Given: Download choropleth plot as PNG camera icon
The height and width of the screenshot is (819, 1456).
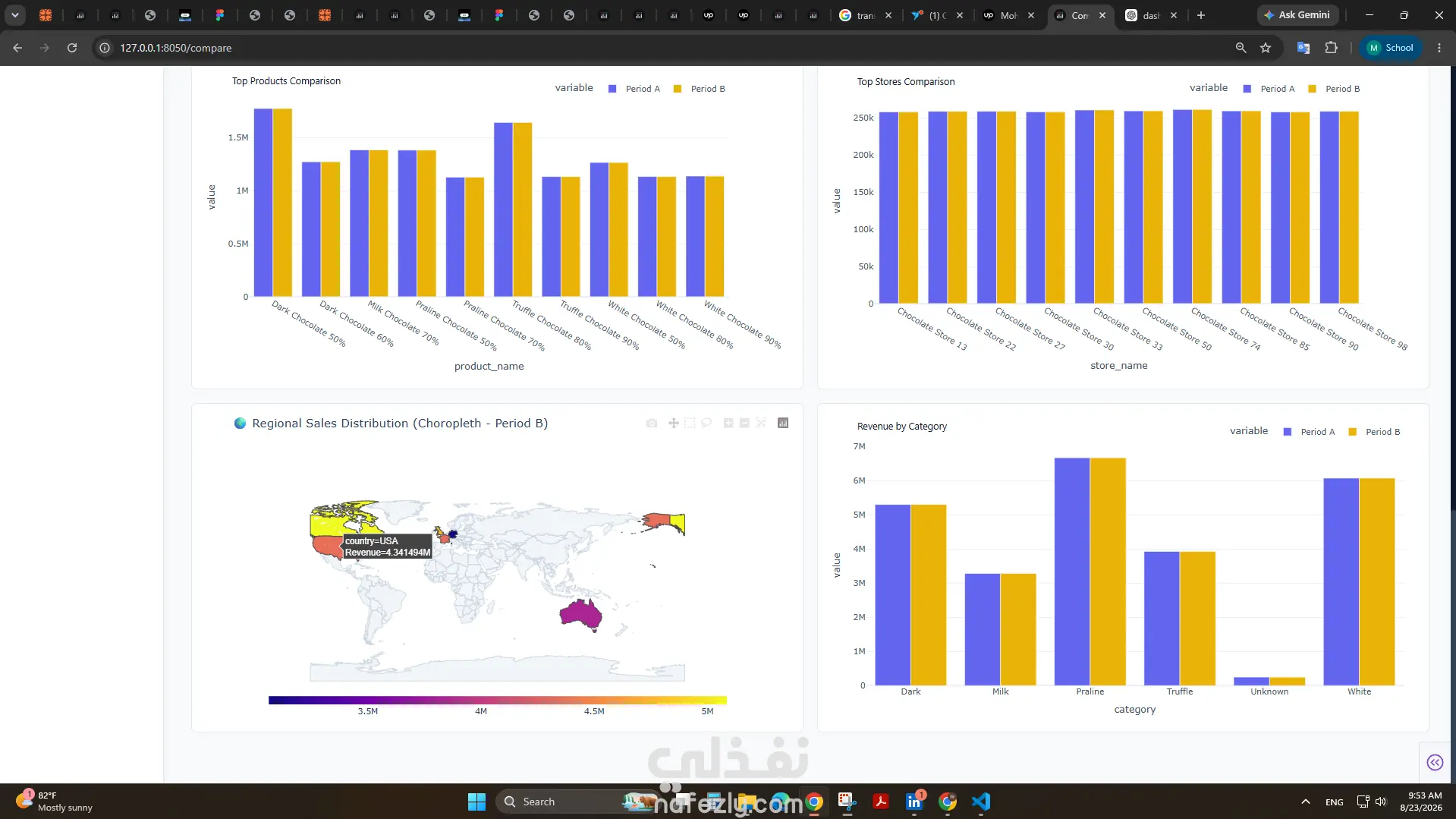Looking at the screenshot, I should click(x=652, y=423).
